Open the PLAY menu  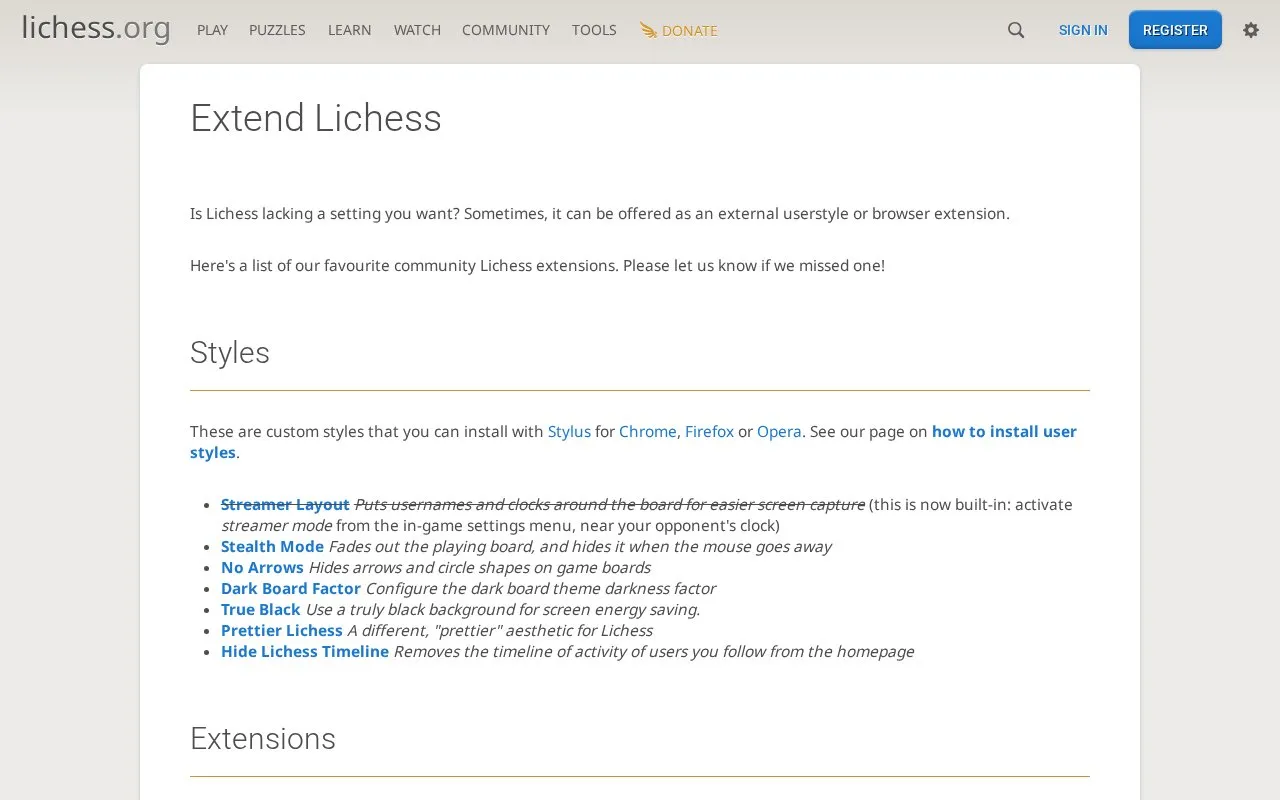(212, 30)
